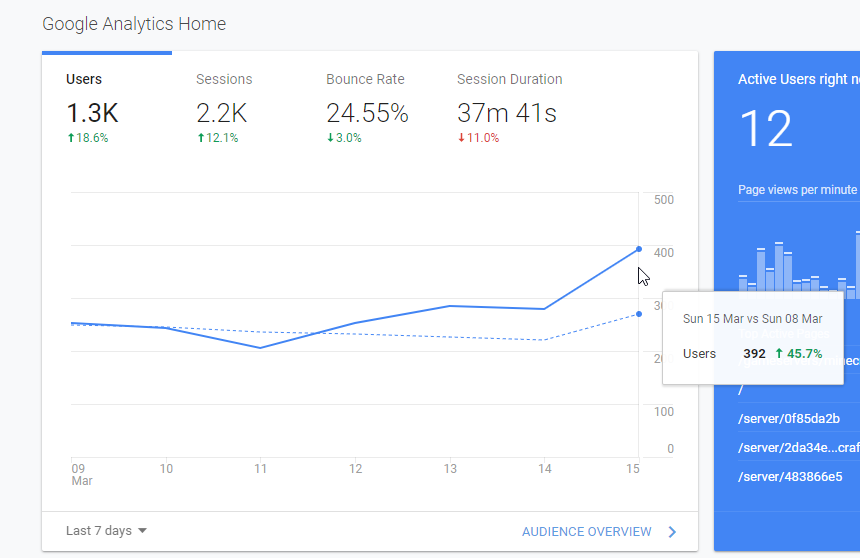
Task: Click the right chevron beside Audience Overview
Action: pyautogui.click(x=672, y=532)
